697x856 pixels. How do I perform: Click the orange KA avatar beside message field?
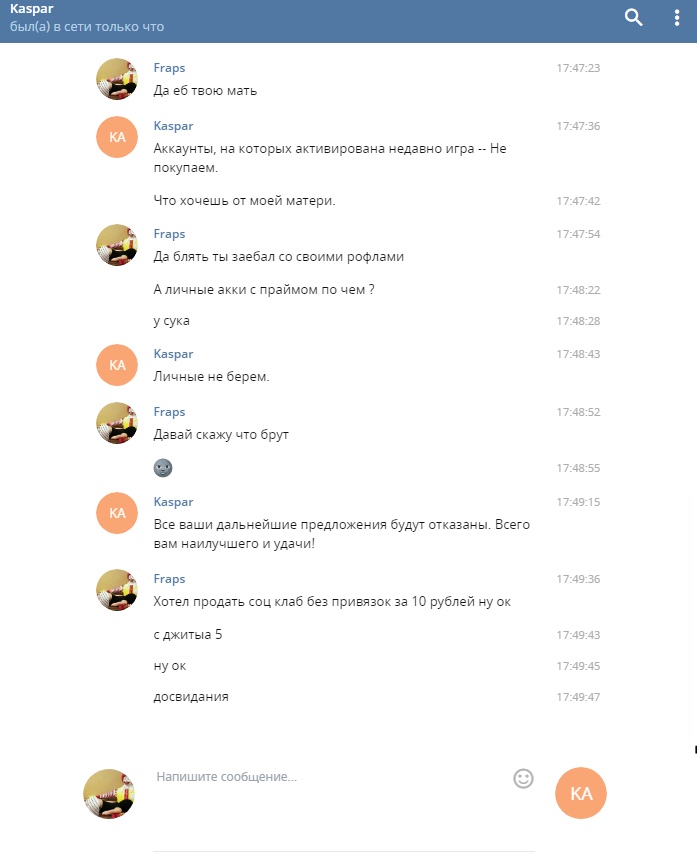[x=581, y=793]
